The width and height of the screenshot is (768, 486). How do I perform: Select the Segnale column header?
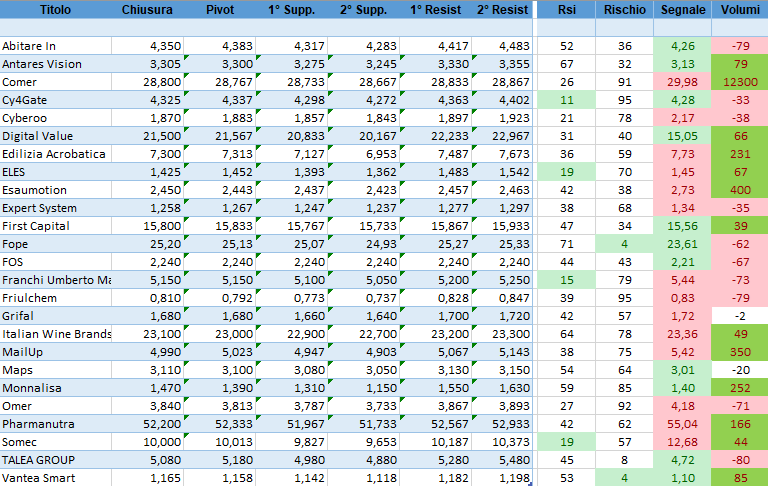pos(683,10)
